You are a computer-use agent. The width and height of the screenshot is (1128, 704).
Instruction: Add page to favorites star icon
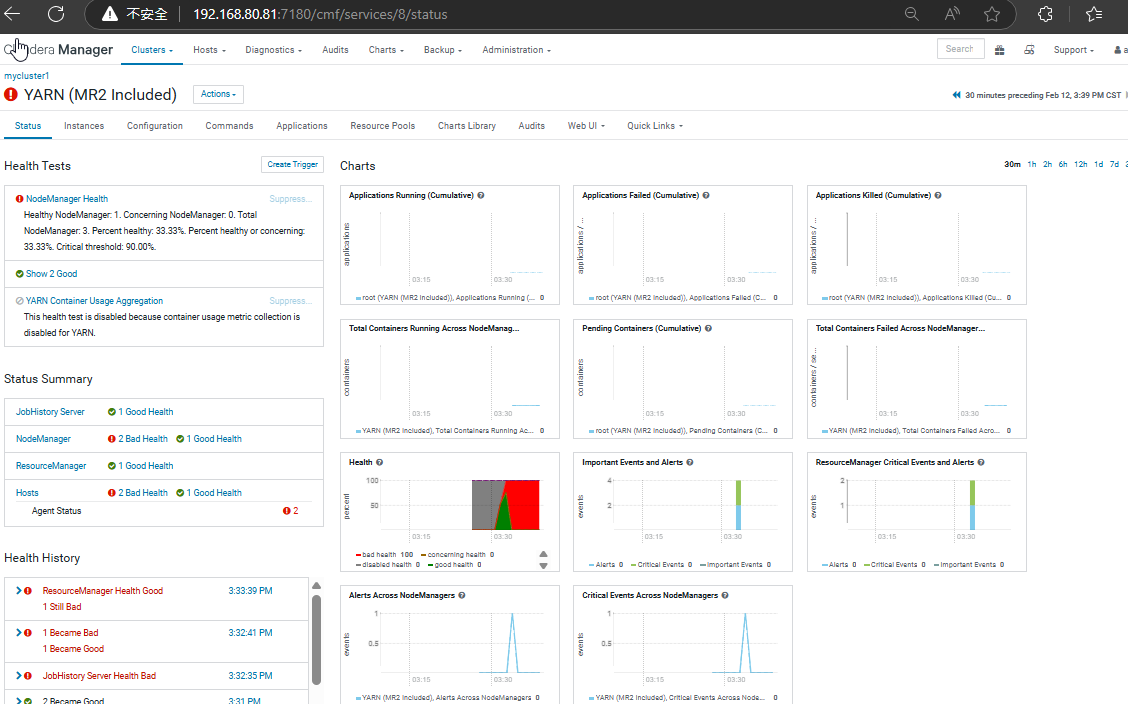click(992, 14)
